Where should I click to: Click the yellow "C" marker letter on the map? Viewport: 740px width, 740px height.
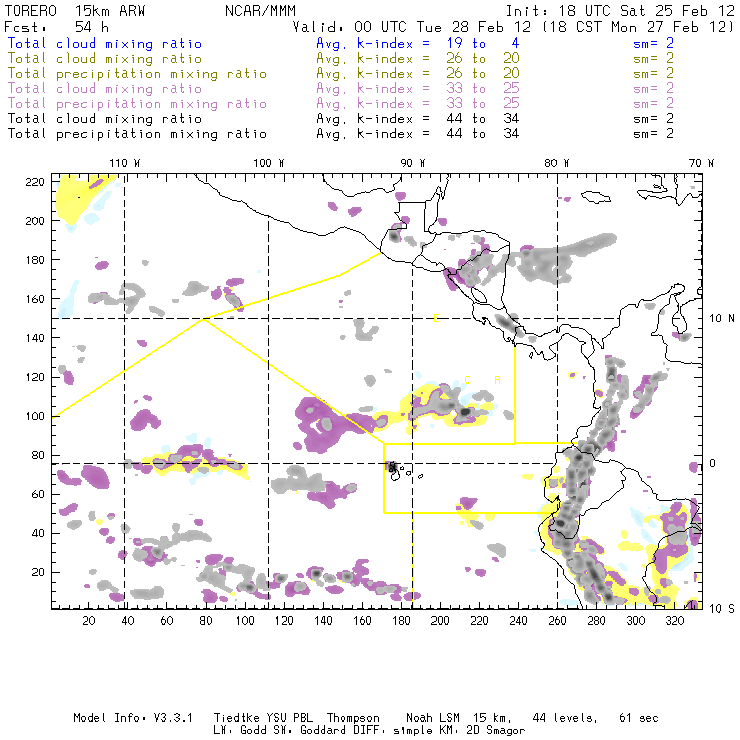[467, 380]
